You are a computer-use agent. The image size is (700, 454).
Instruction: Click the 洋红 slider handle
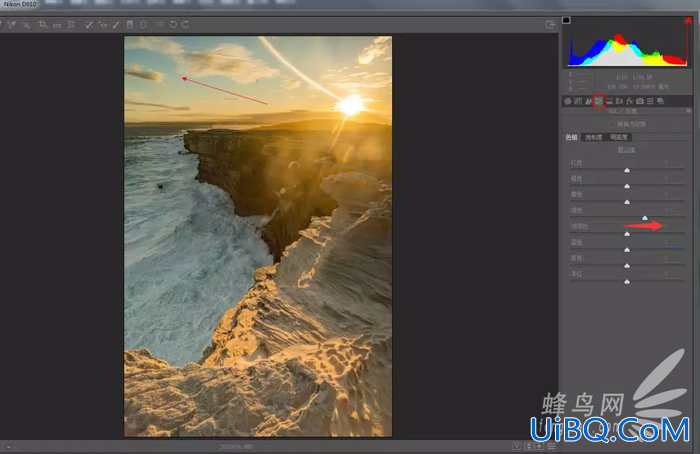[x=627, y=282]
